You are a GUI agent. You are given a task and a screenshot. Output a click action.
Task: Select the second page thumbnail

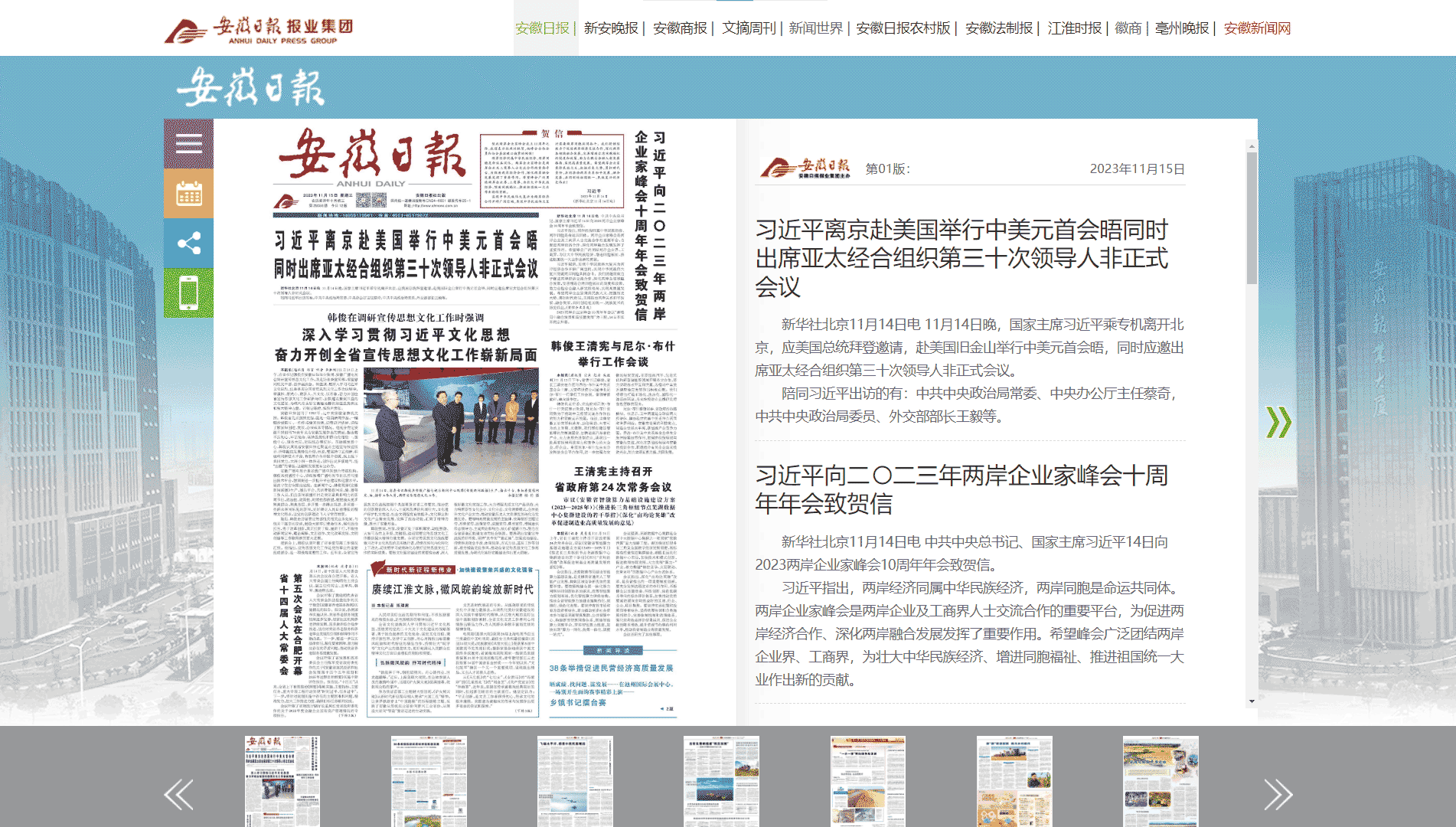point(429,781)
